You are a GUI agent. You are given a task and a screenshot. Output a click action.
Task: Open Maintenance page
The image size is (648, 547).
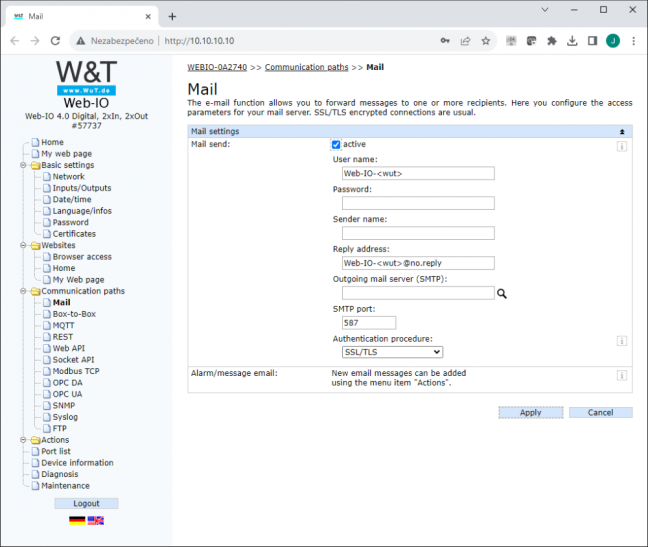[x=65, y=486]
